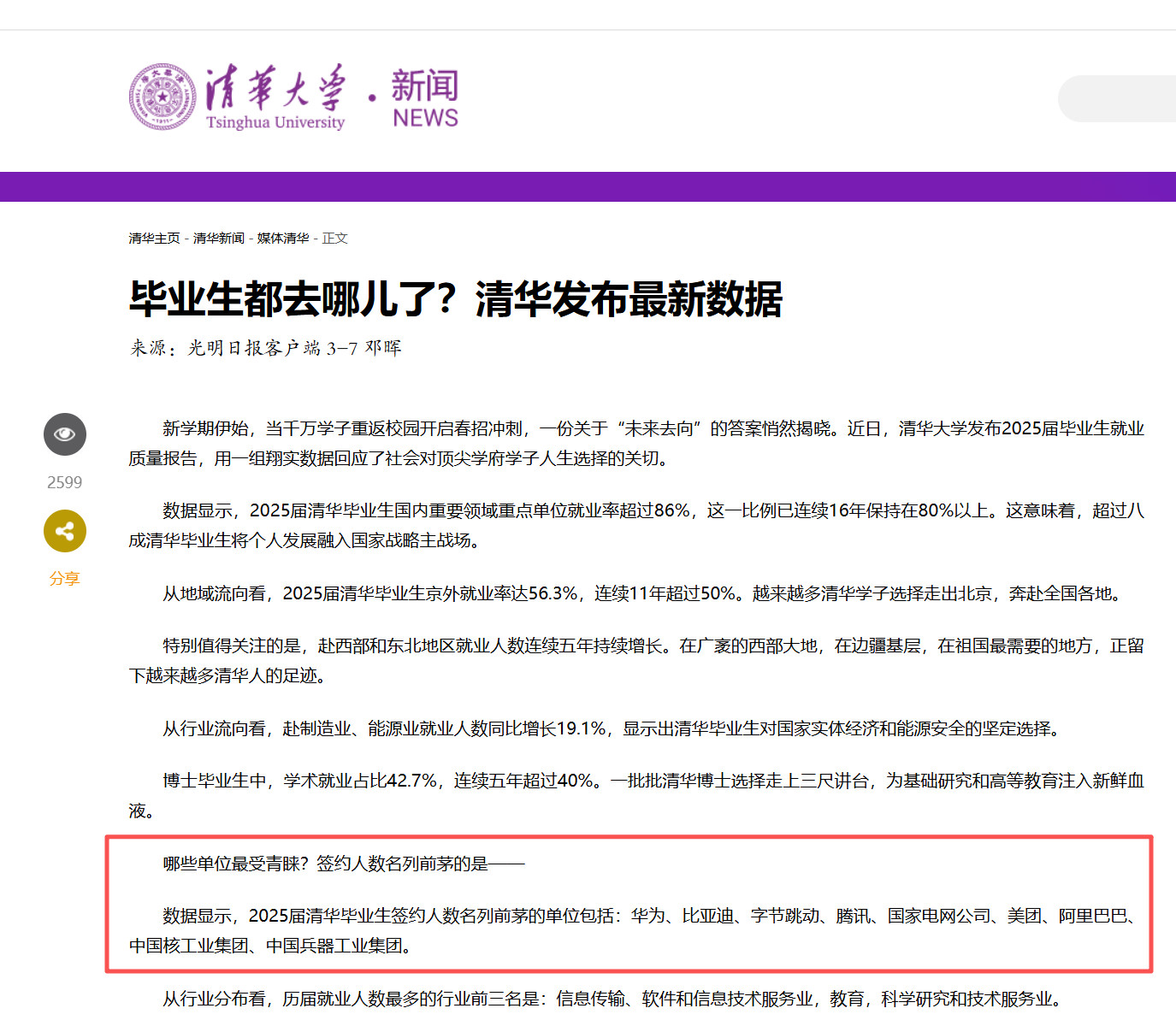Click the 新闻 NEWS header title
1176x1026 pixels.
coord(425,97)
